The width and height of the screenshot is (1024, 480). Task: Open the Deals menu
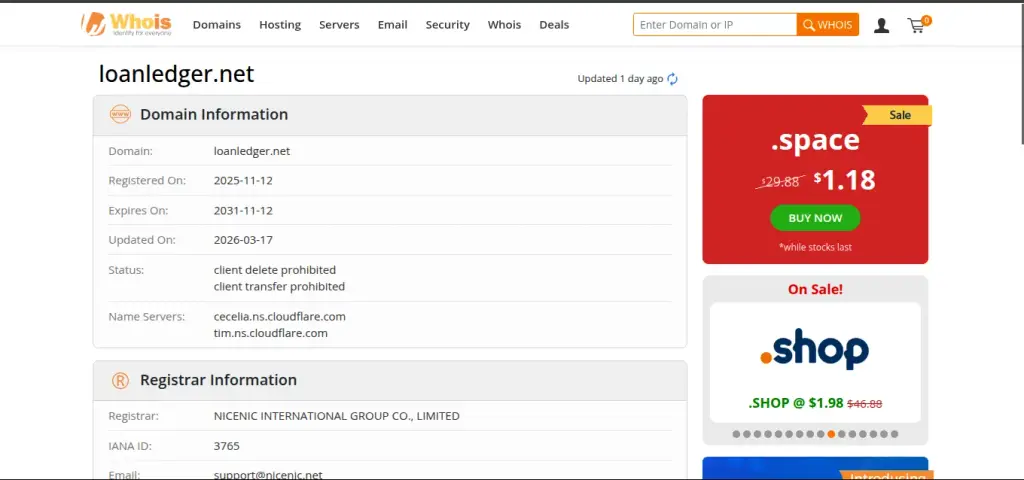pos(554,25)
